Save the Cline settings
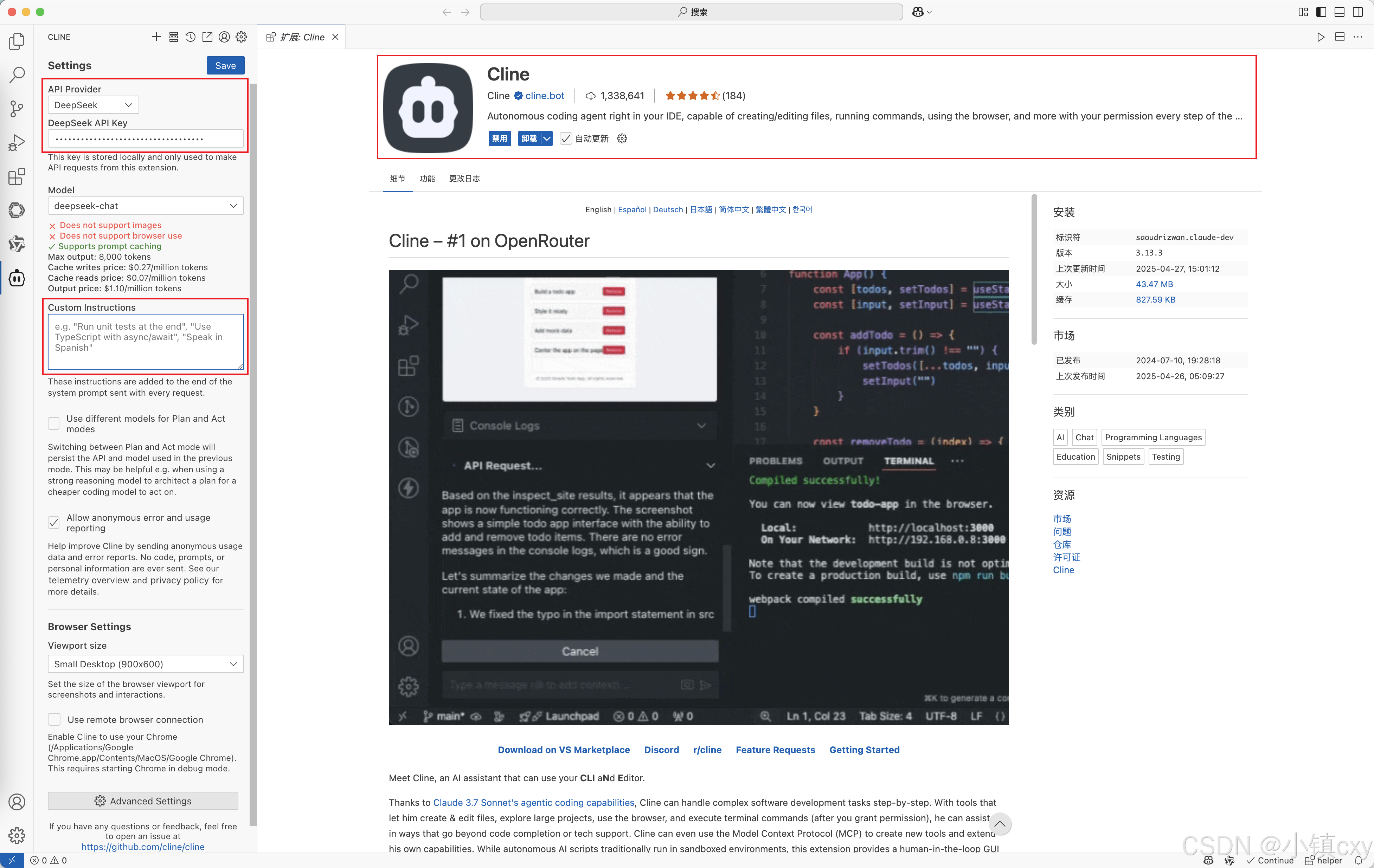 [x=225, y=65]
